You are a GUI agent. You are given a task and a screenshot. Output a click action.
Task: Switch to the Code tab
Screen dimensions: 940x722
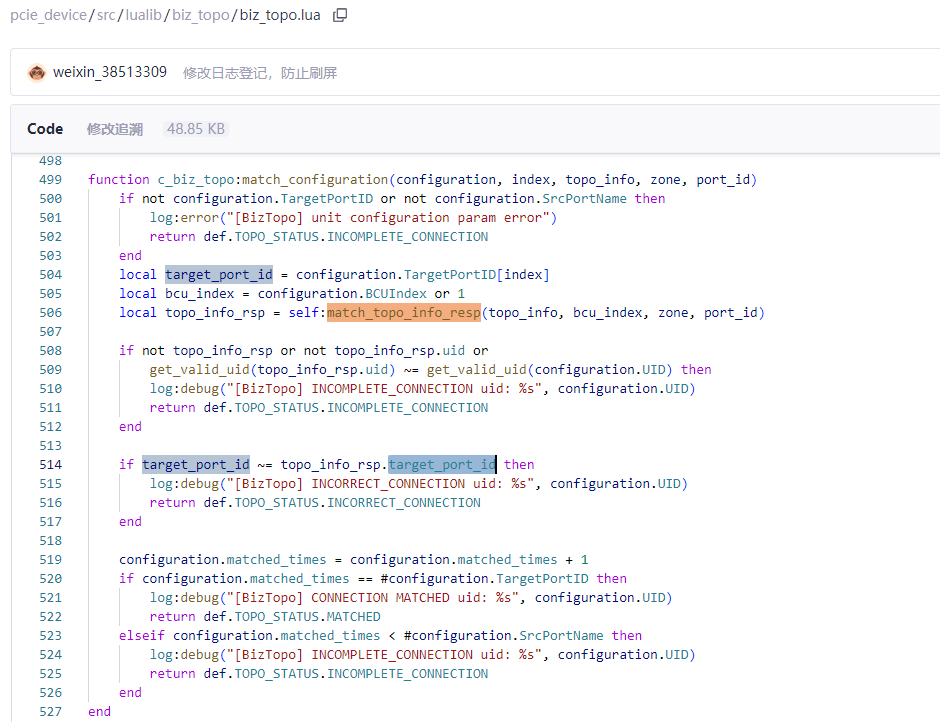pyautogui.click(x=45, y=129)
